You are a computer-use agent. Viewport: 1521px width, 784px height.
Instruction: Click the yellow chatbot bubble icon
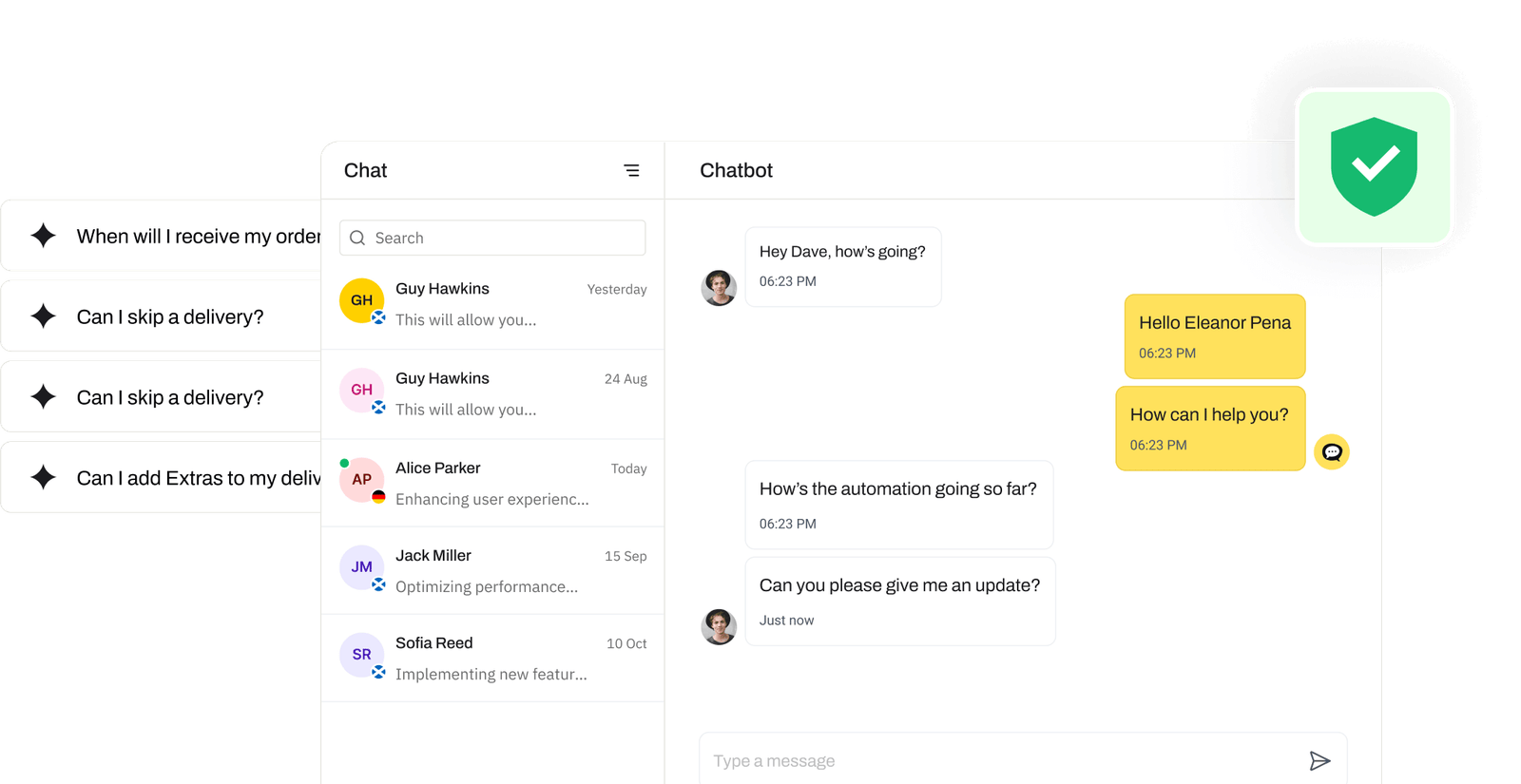click(1331, 452)
